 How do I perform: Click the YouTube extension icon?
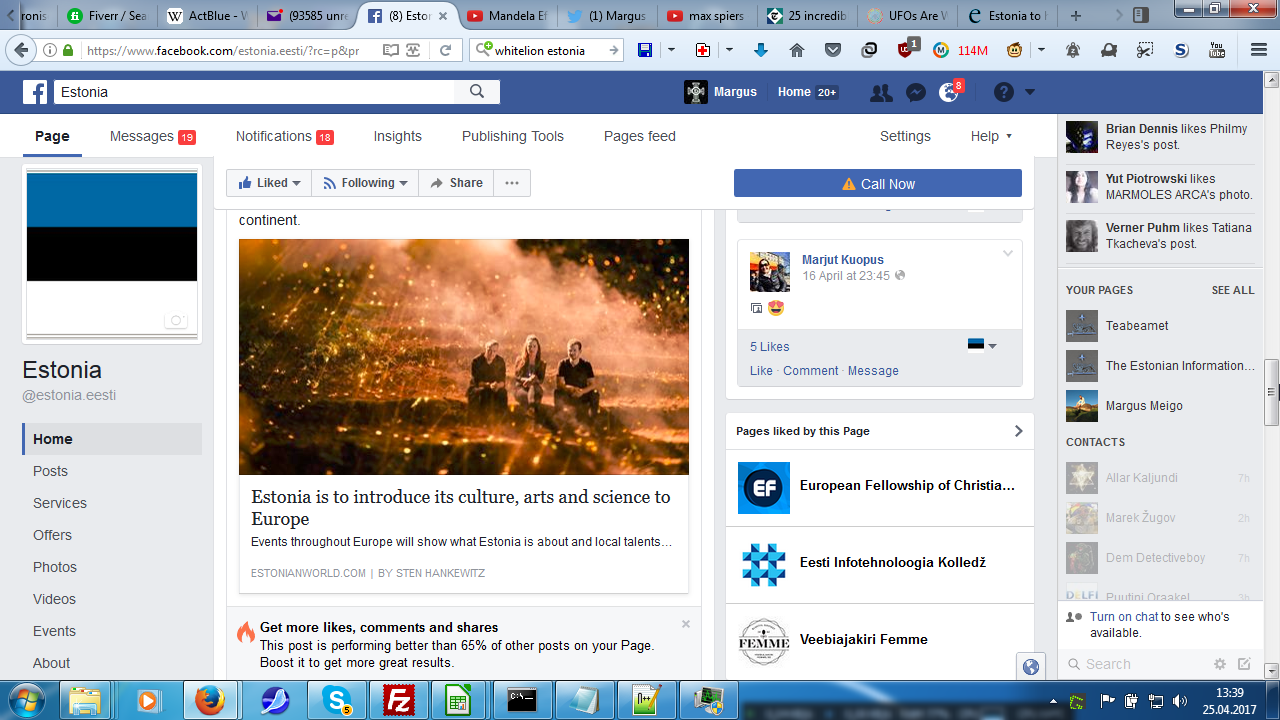[1217, 50]
